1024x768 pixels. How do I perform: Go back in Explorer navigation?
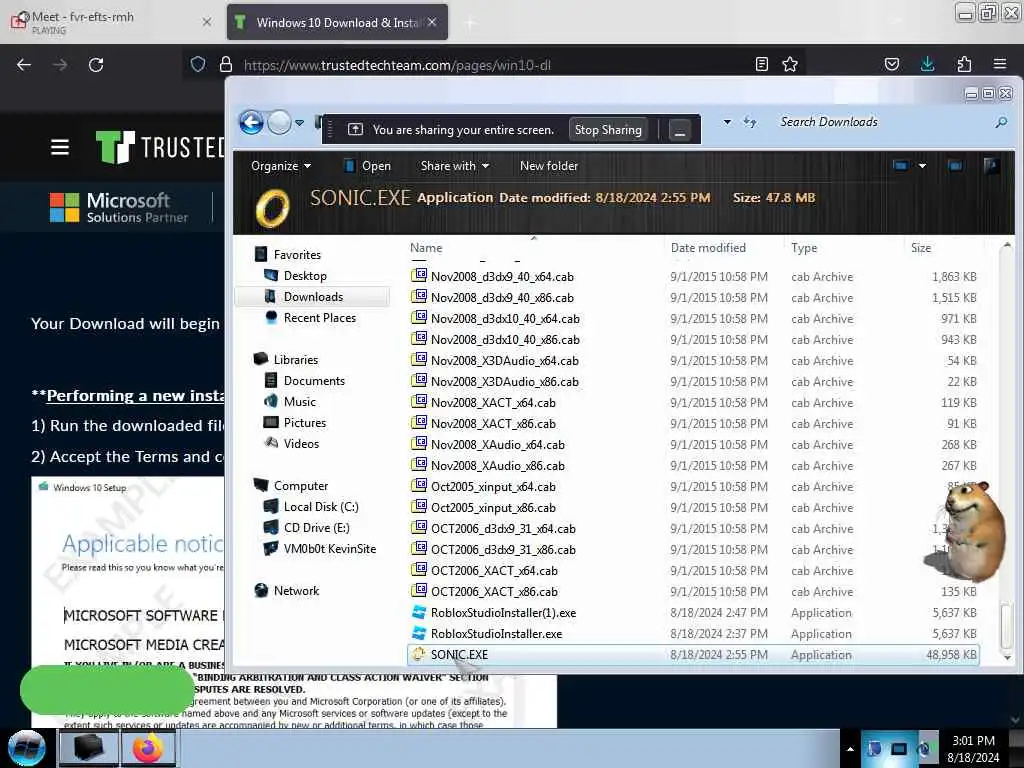point(251,123)
